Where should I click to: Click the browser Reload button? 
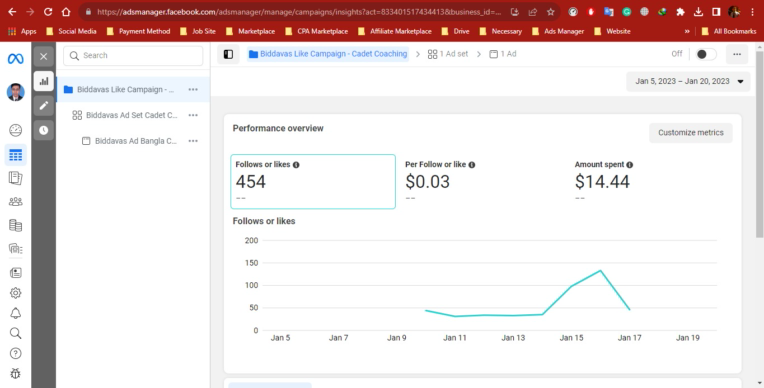point(48,12)
